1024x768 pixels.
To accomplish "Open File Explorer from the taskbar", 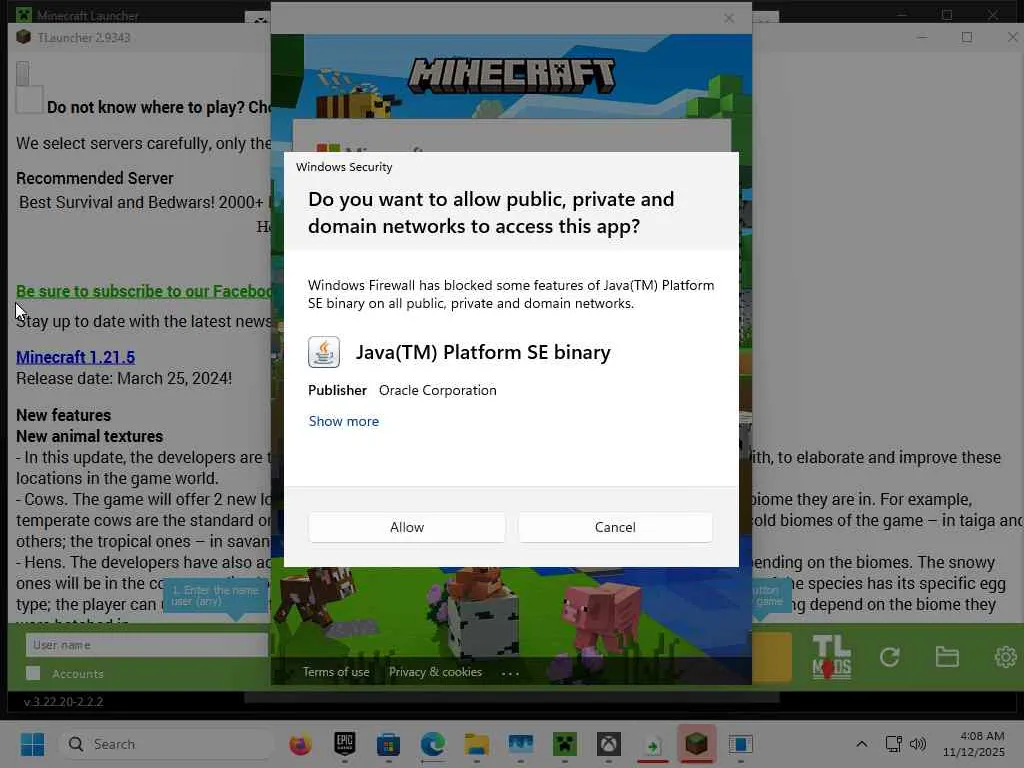I will click(477, 744).
